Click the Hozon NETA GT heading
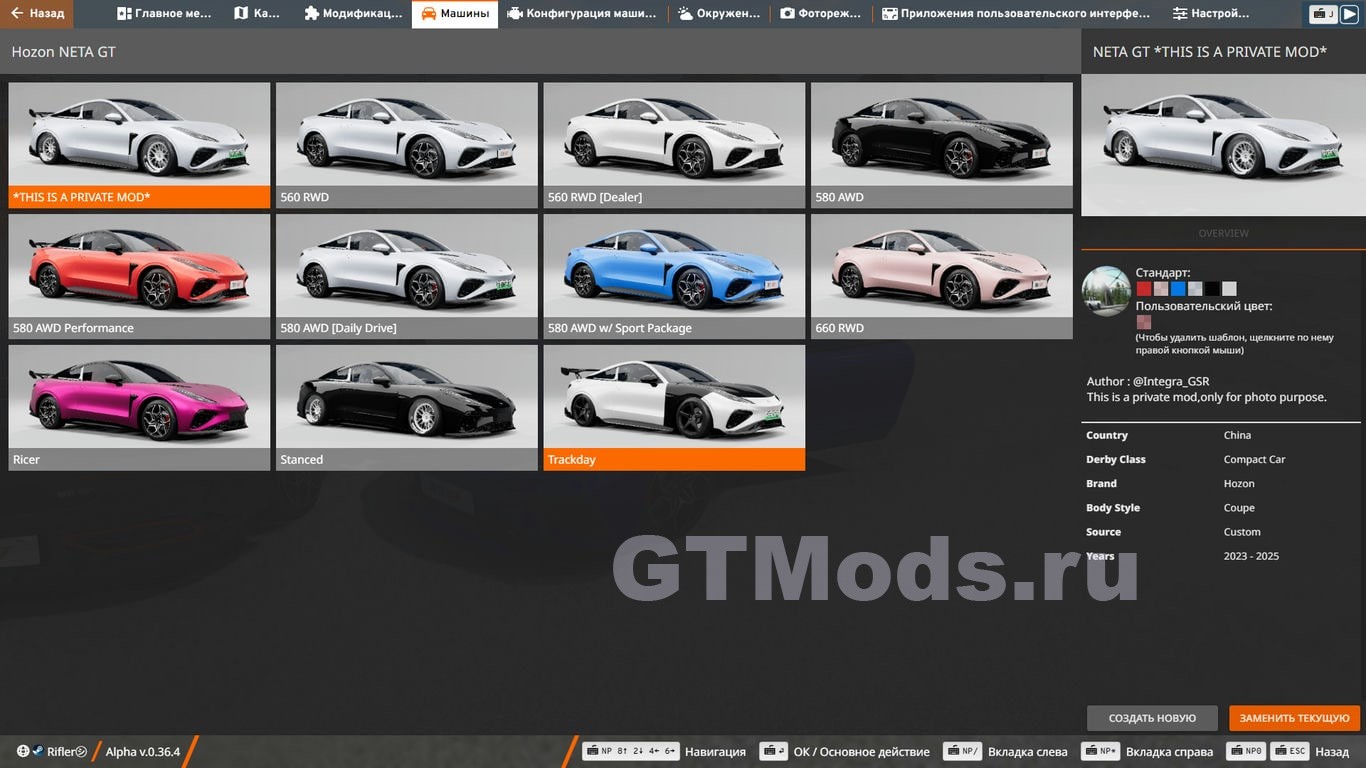 [64, 52]
